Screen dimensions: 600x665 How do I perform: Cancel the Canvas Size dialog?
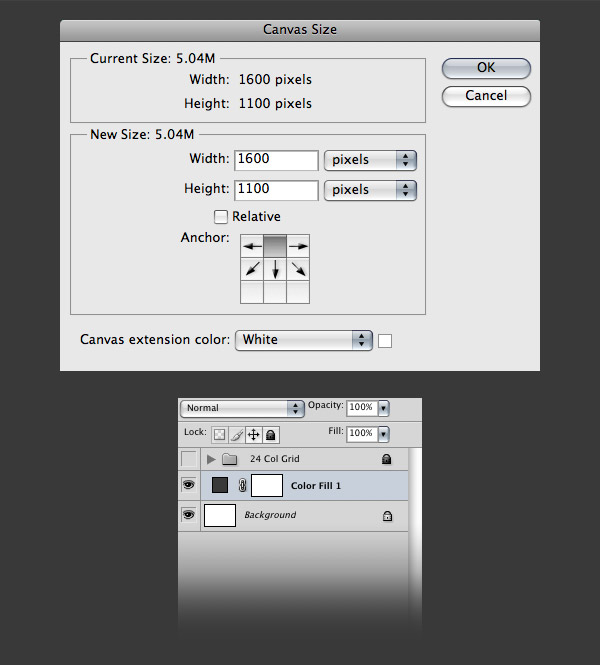click(486, 96)
